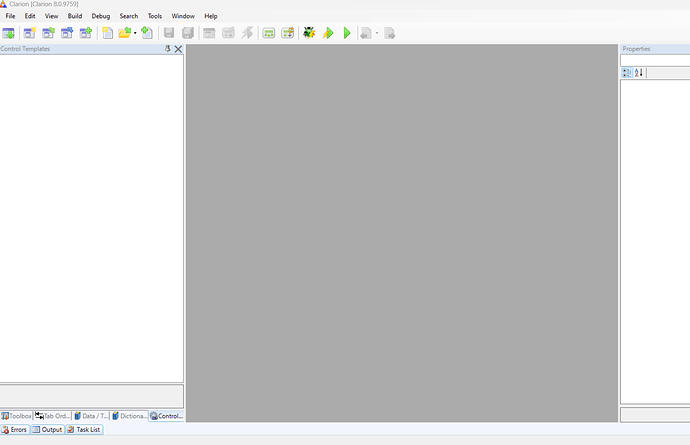Expand the navigate-back dropdown arrow
690x445 pixels.
(x=376, y=33)
